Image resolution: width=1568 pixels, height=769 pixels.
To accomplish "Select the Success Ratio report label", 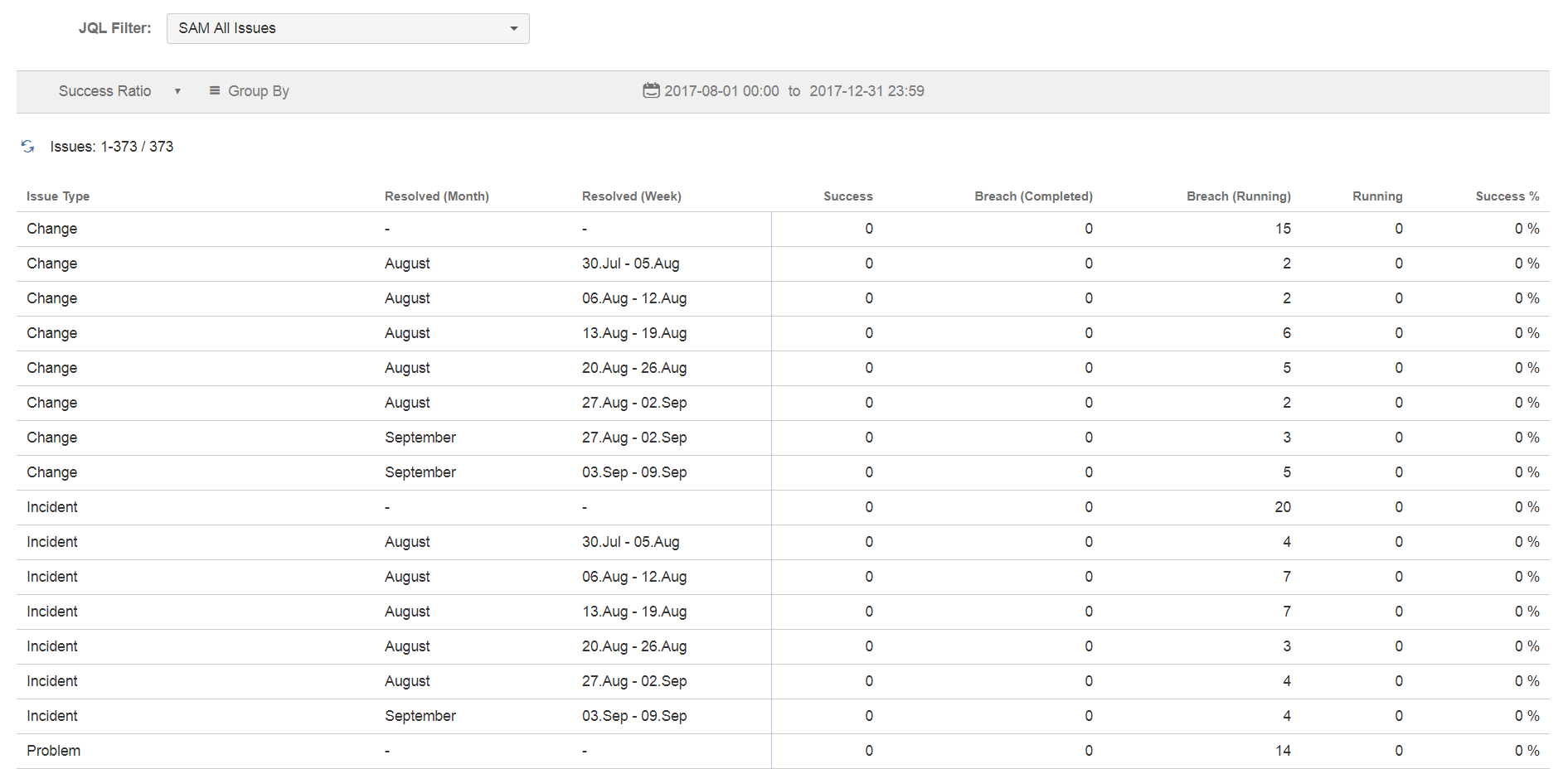I will pyautogui.click(x=104, y=91).
